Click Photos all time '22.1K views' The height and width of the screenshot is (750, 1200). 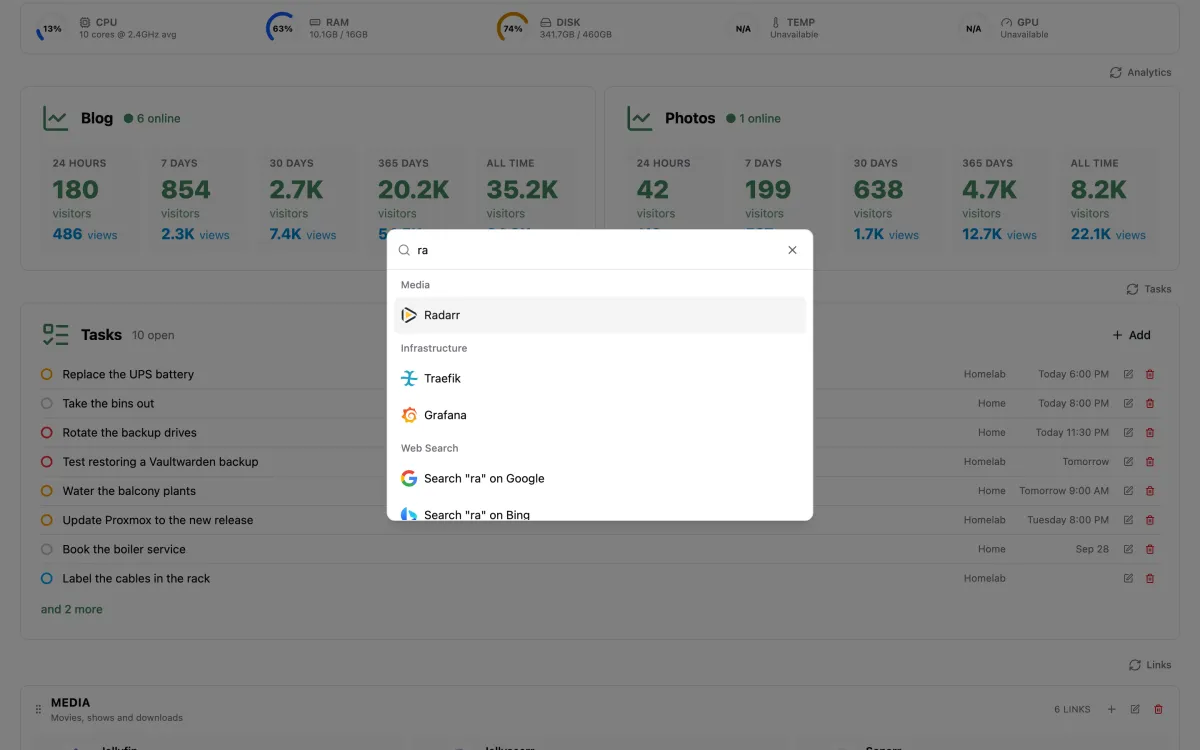(1108, 235)
